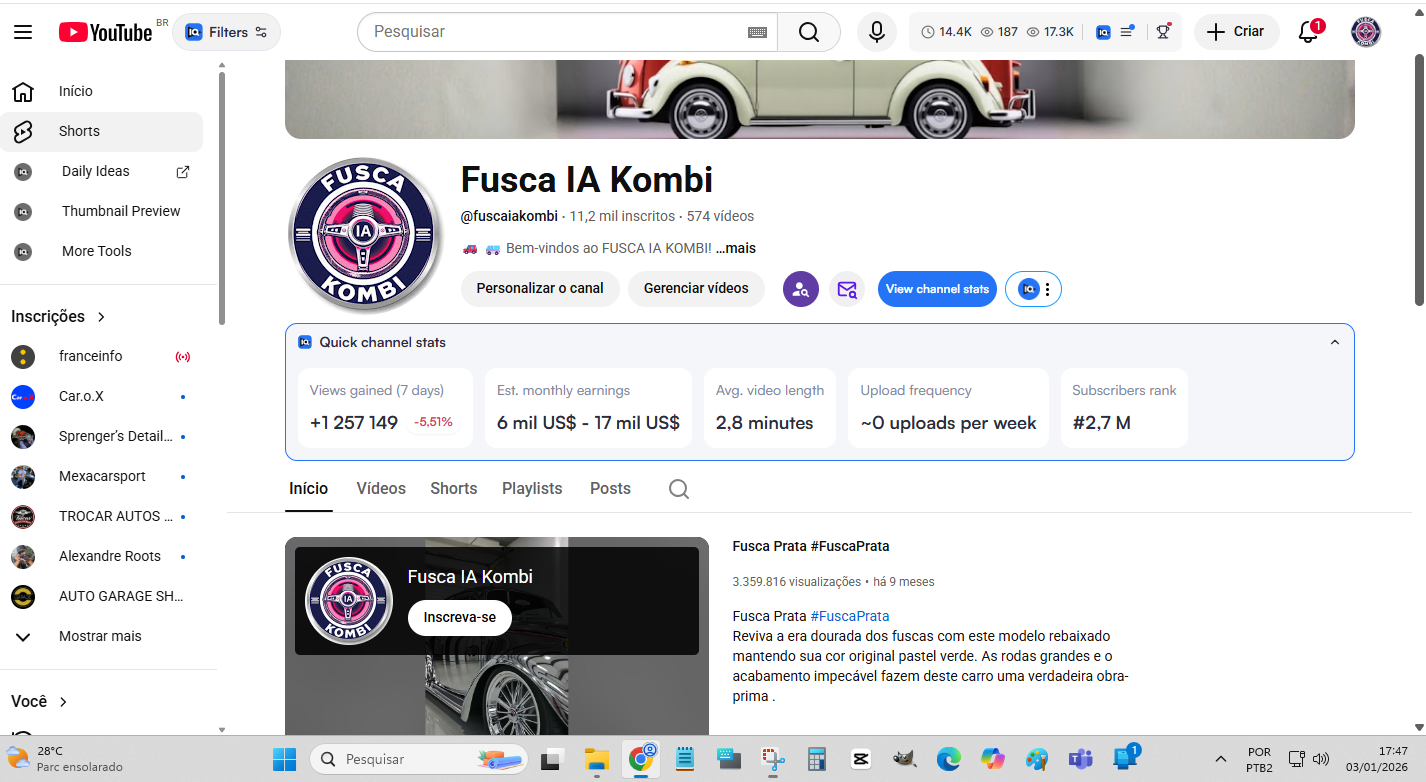Screen dimensions: 1426x782
Task: Open the notifications bell
Action: coord(1308,32)
